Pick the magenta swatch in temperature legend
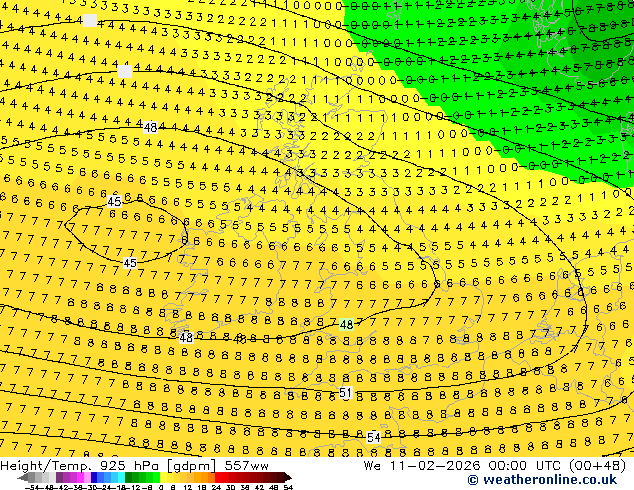This screenshot has width=634, height=490. [80, 477]
